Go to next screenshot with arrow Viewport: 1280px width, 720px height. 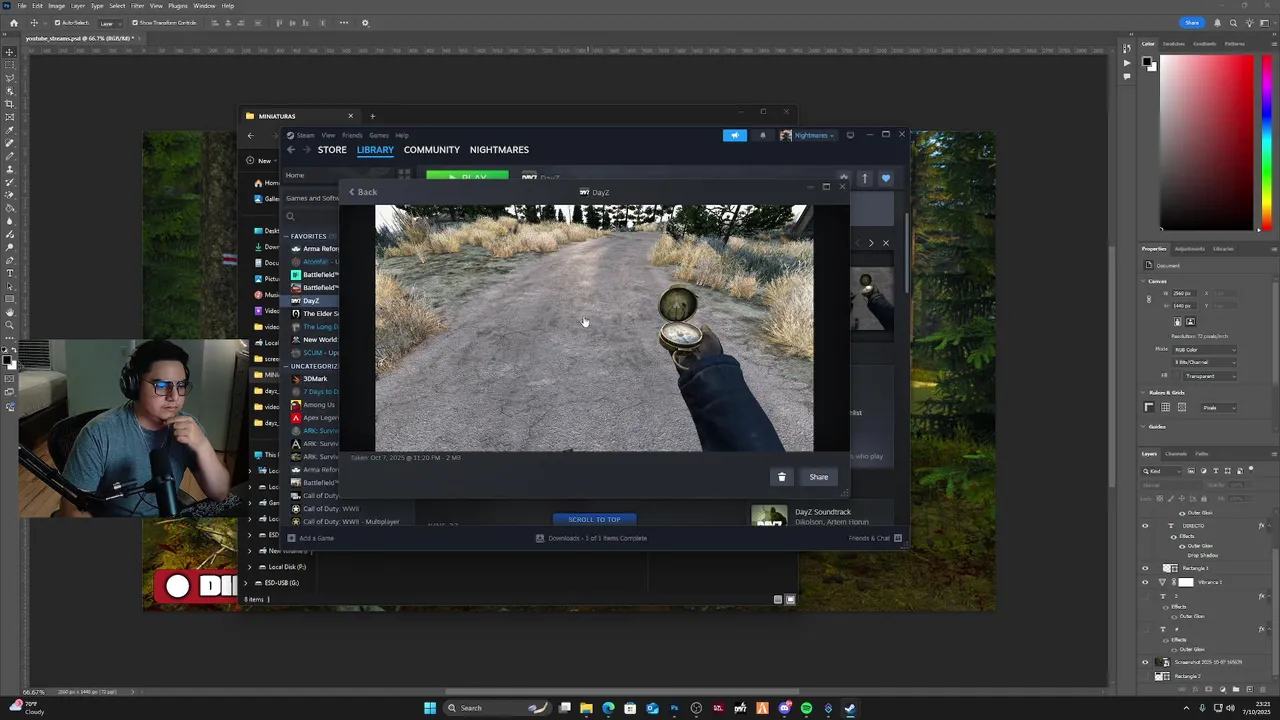click(871, 243)
